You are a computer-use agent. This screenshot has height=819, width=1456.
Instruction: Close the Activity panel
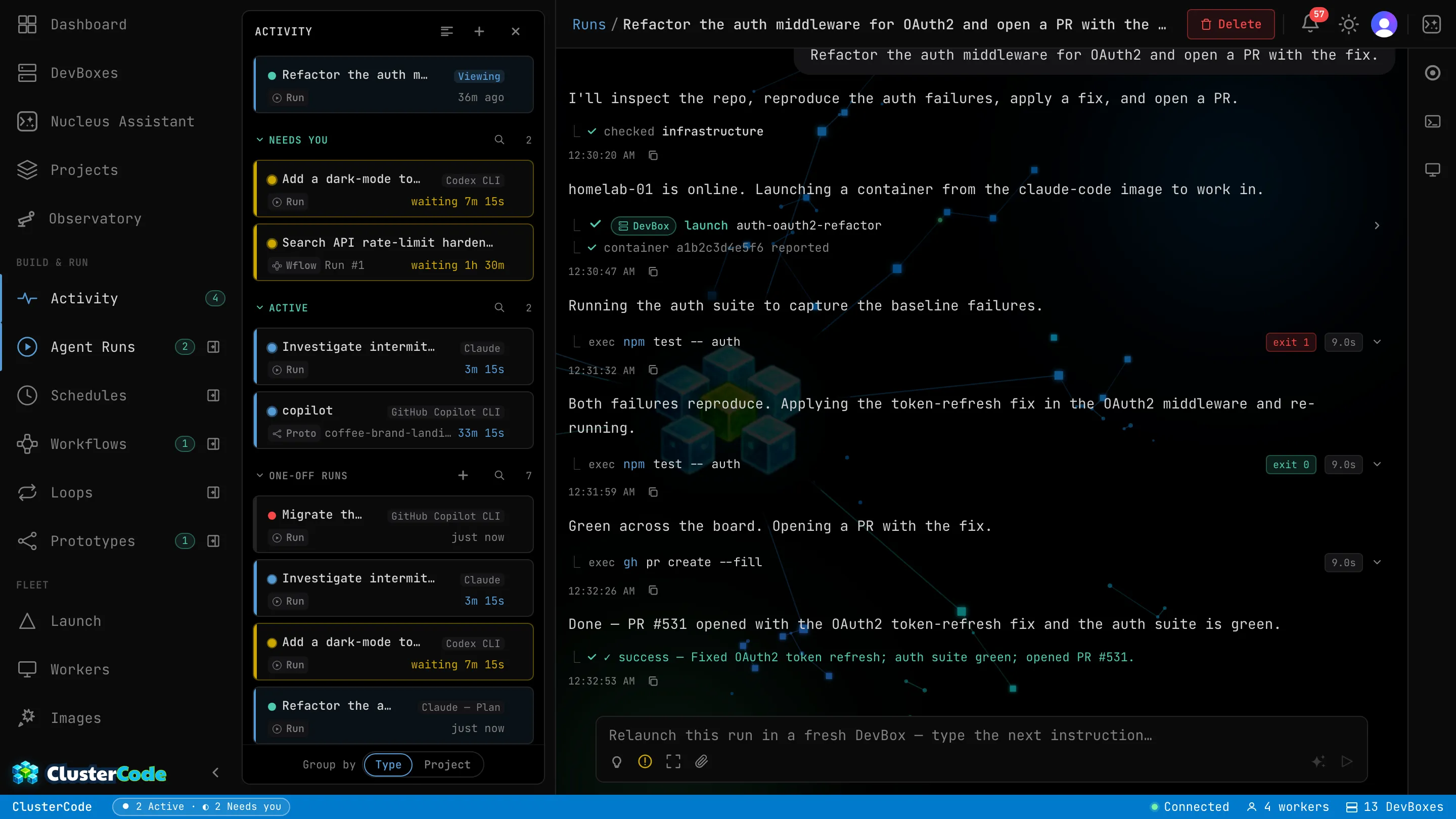pyautogui.click(x=516, y=32)
